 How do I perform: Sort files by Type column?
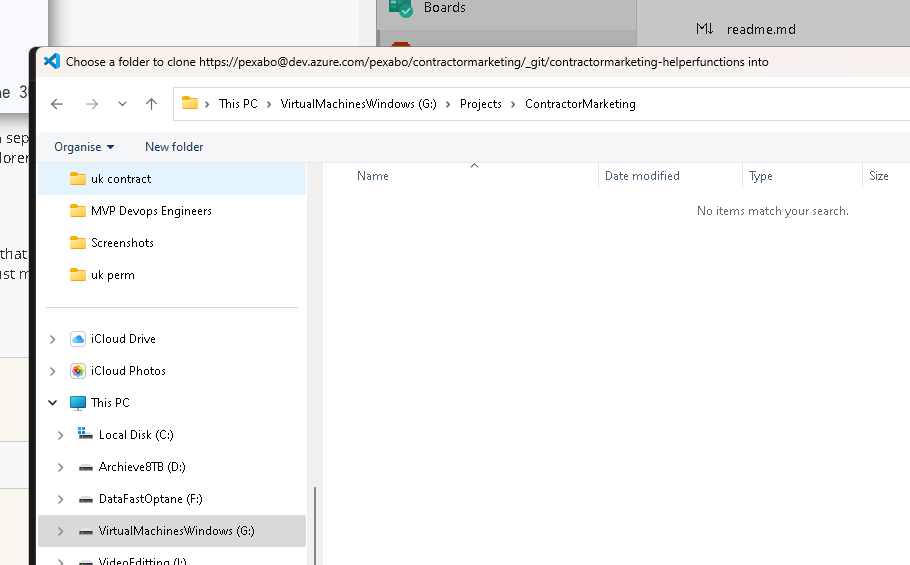(760, 176)
